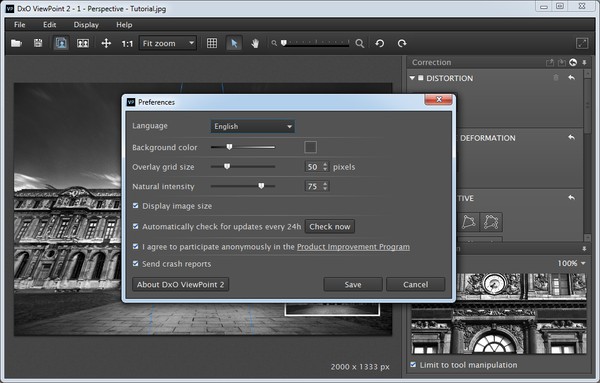The height and width of the screenshot is (383, 600).
Task: Click the large zoom-in magnifier icon
Action: point(359,43)
